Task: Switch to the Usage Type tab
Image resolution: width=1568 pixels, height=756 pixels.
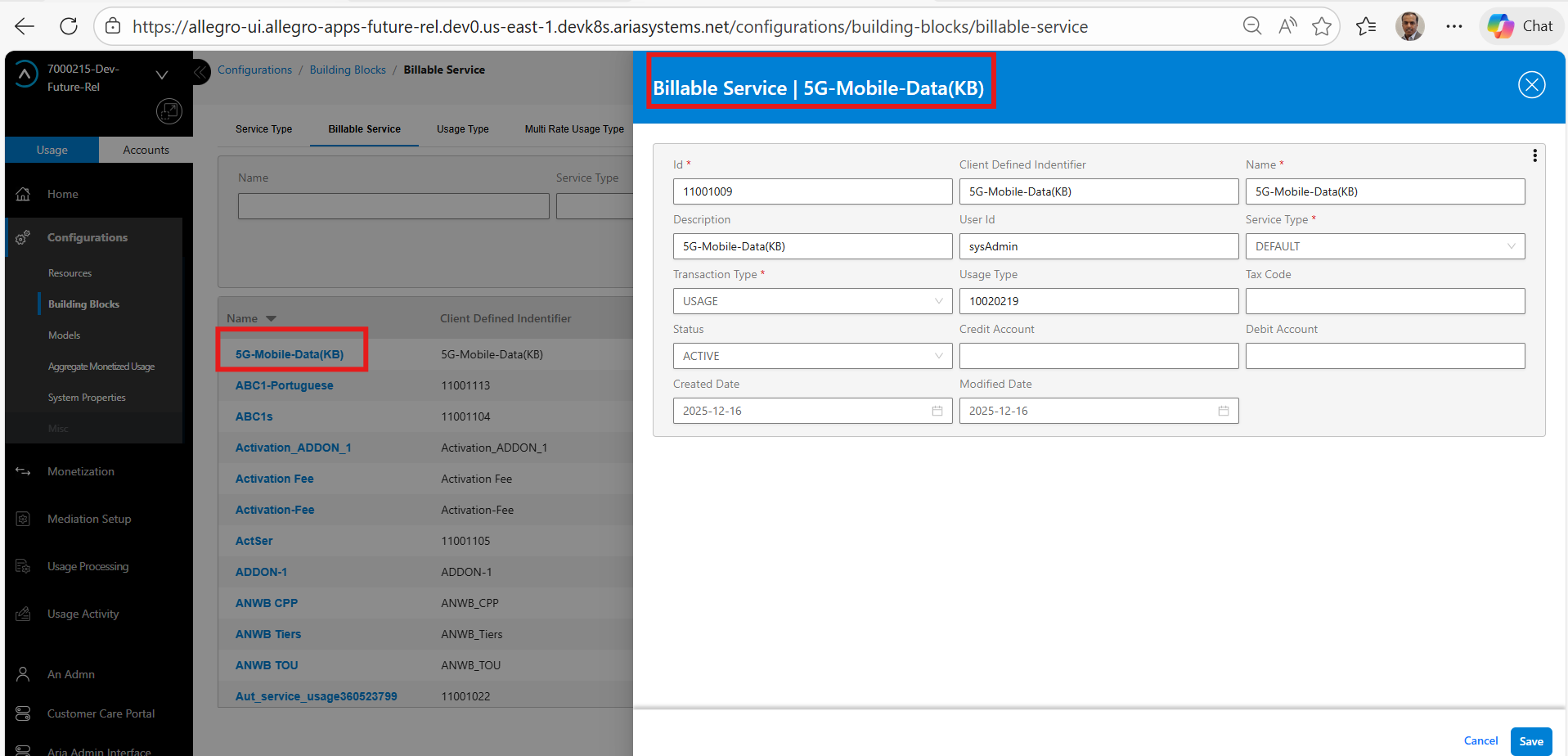Action: click(x=463, y=128)
